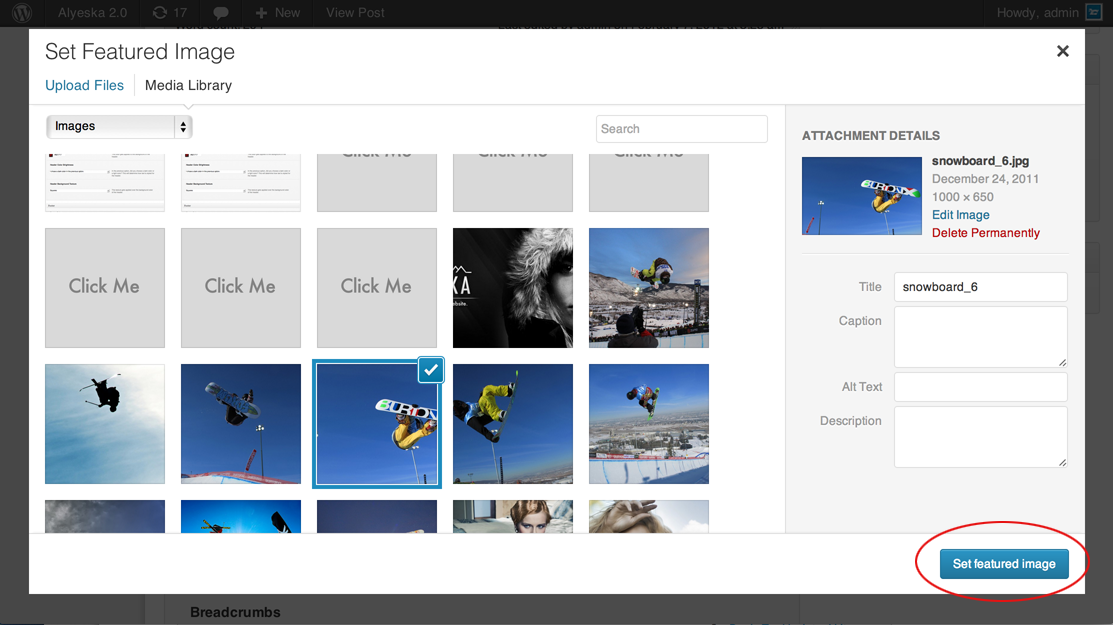
Task: Switch to the Upload Files tab
Action: 84,85
